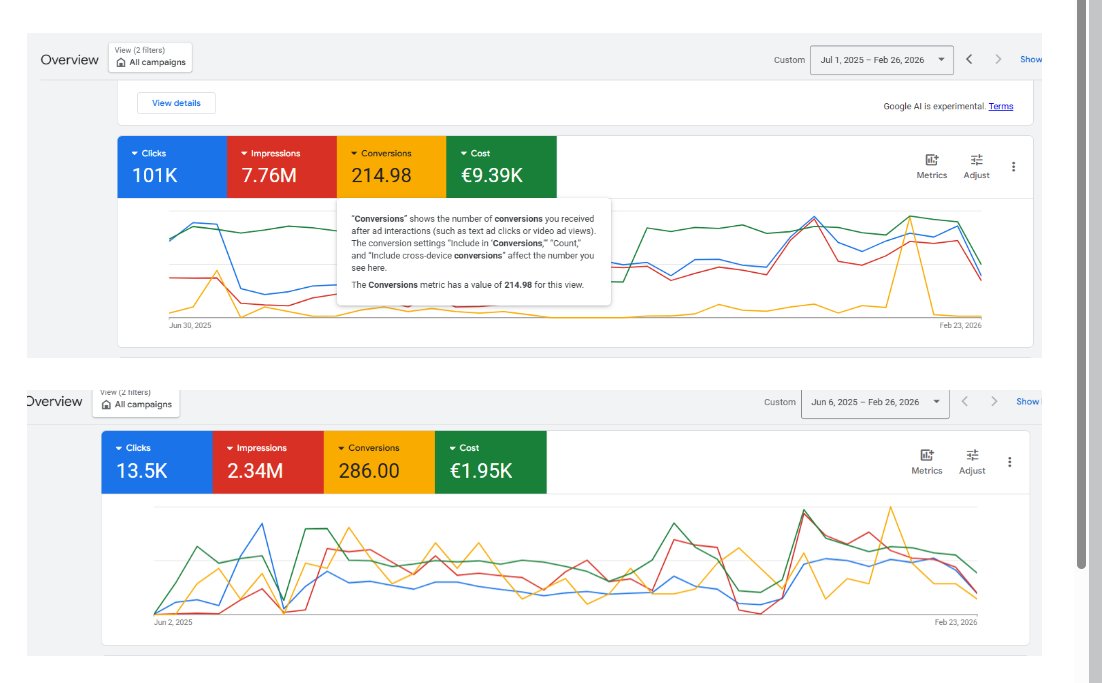Screen dimensions: 1102x683
Task: Open three-dot menu in lower overview chart
Action: click(1009, 462)
